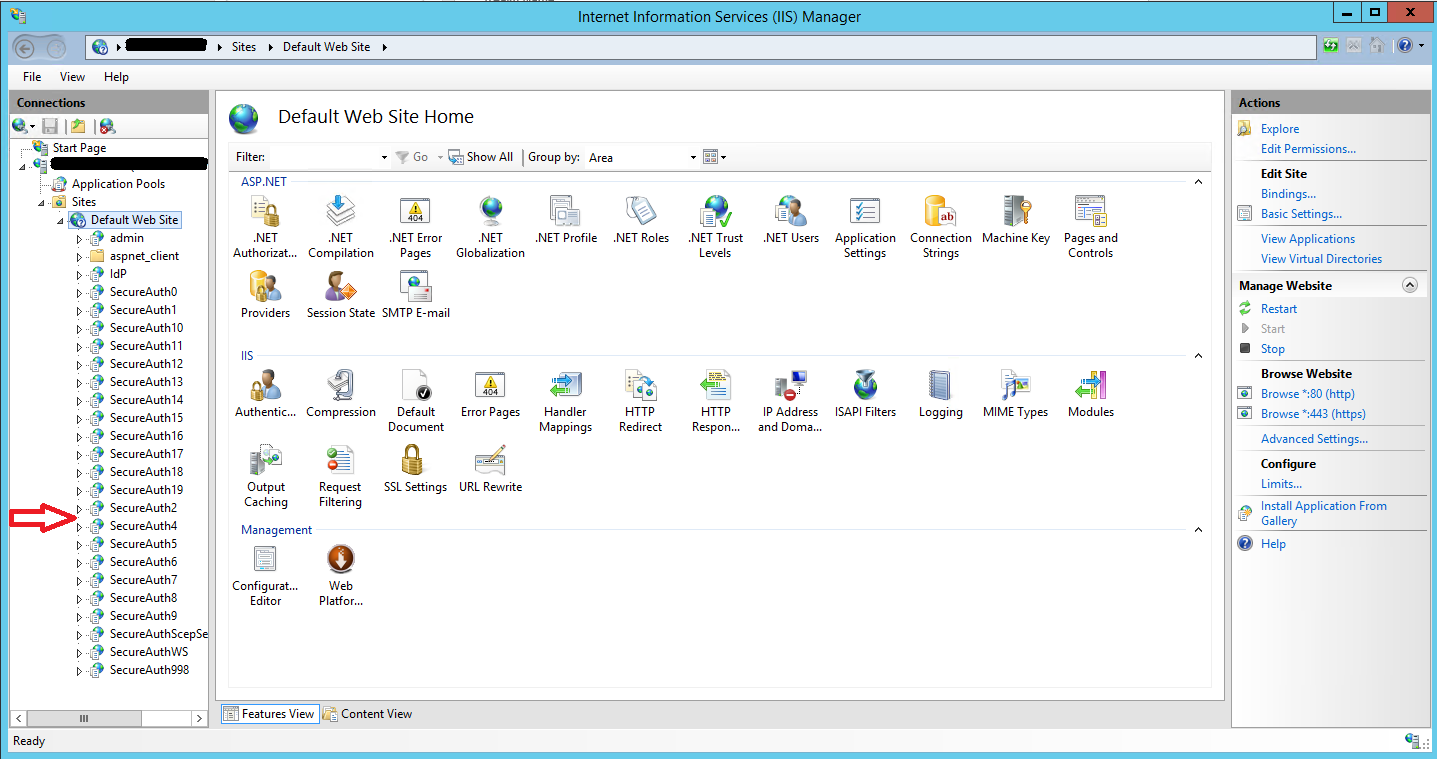Open the File menu
The height and width of the screenshot is (759, 1437).
pos(32,77)
